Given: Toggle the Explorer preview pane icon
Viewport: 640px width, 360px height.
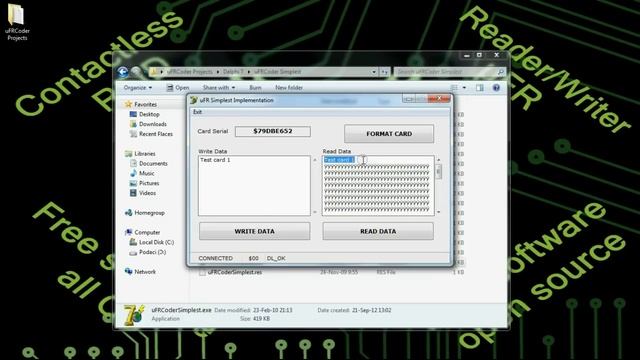Looking at the screenshot, I should (x=480, y=87).
